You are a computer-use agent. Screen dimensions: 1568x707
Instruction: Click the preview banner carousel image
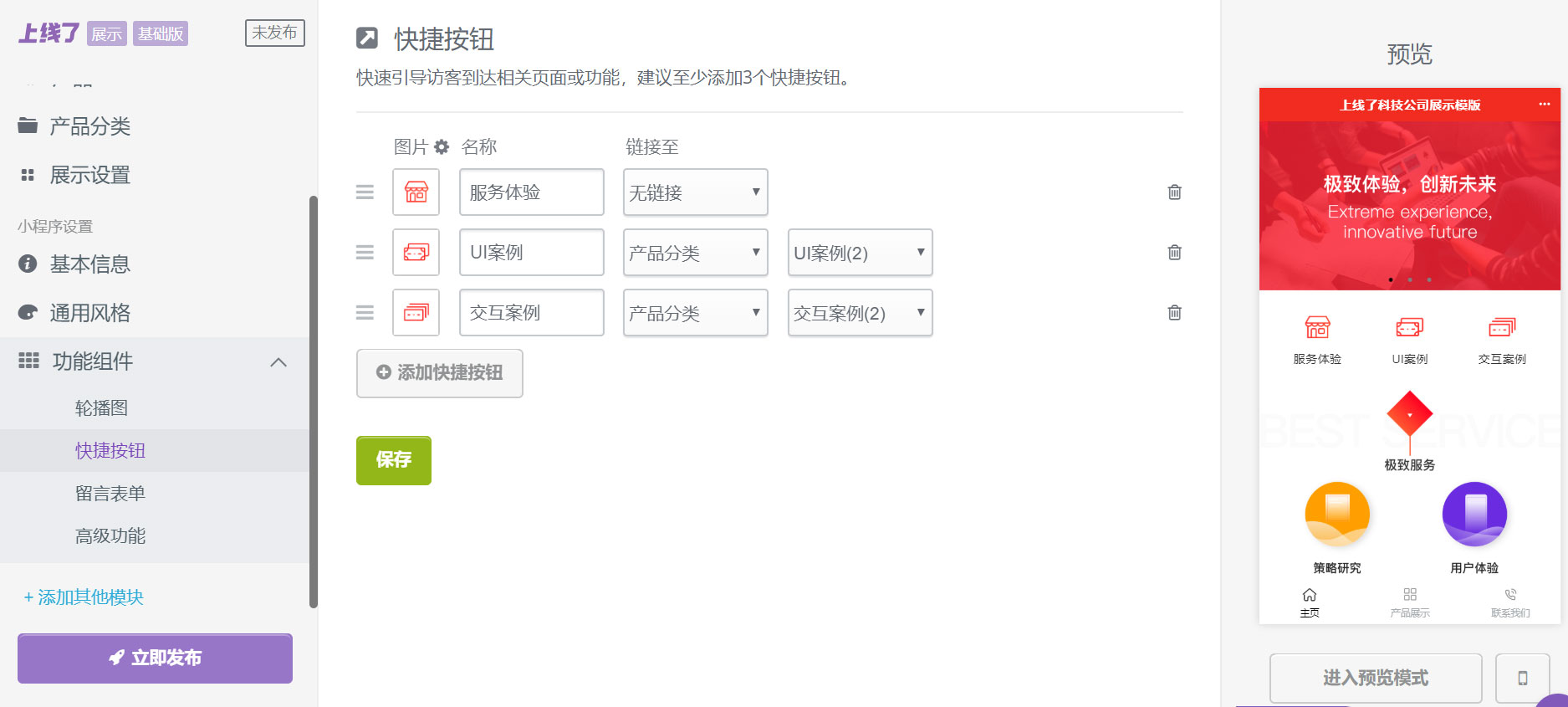pyautogui.click(x=1410, y=206)
